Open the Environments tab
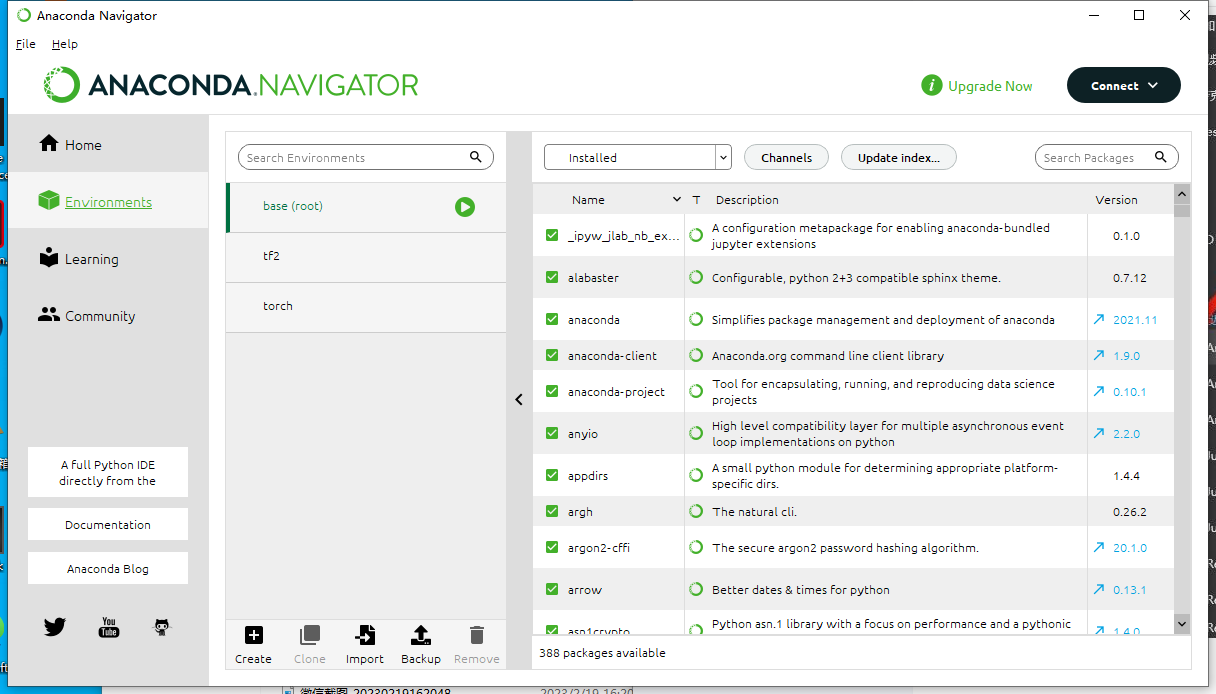1216x694 pixels. coord(109,202)
